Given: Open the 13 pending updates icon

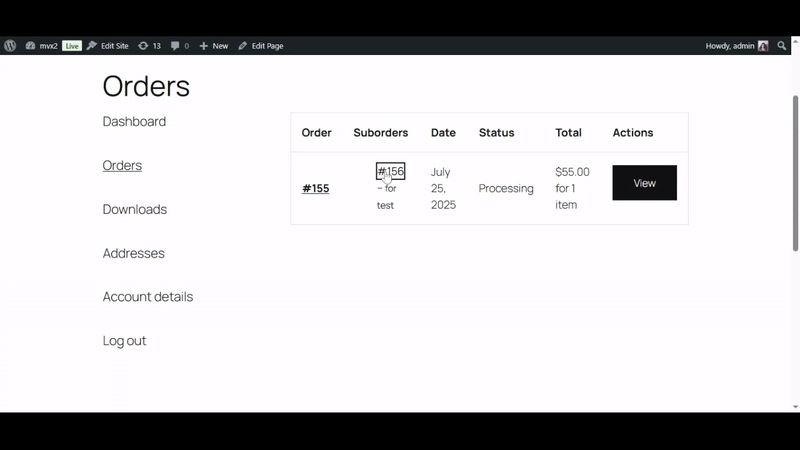Looking at the screenshot, I should (149, 46).
